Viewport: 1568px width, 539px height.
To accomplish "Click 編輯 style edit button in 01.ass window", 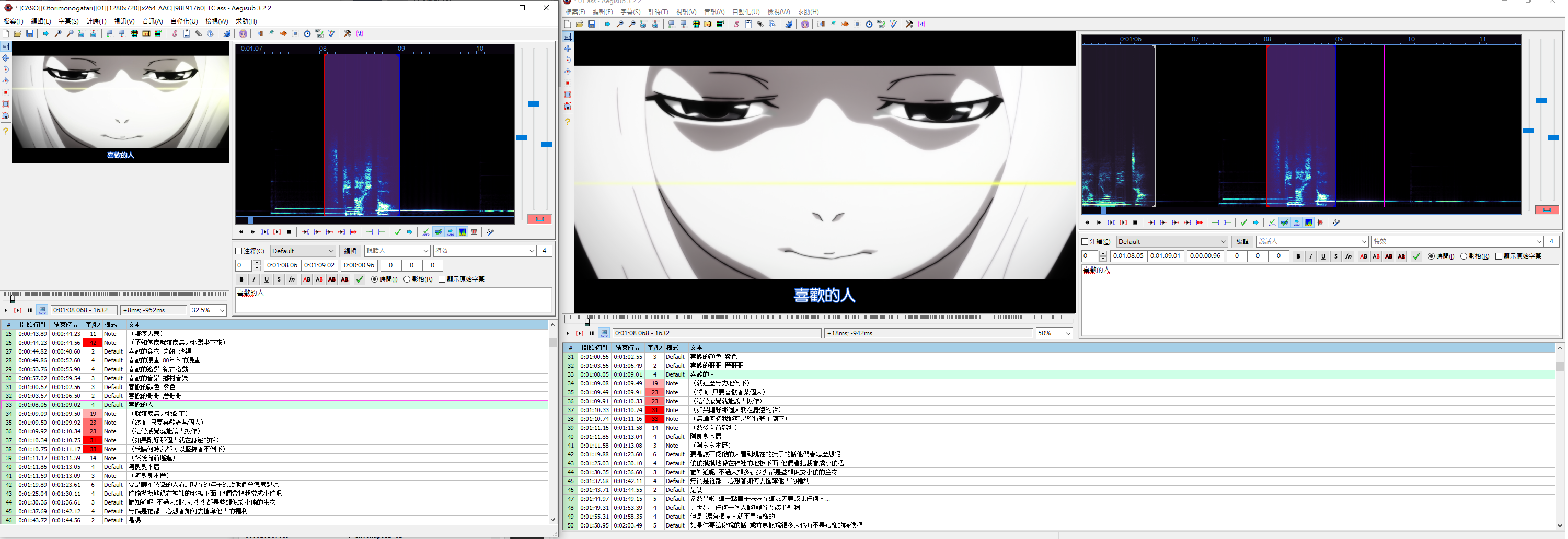I will click(x=1242, y=241).
